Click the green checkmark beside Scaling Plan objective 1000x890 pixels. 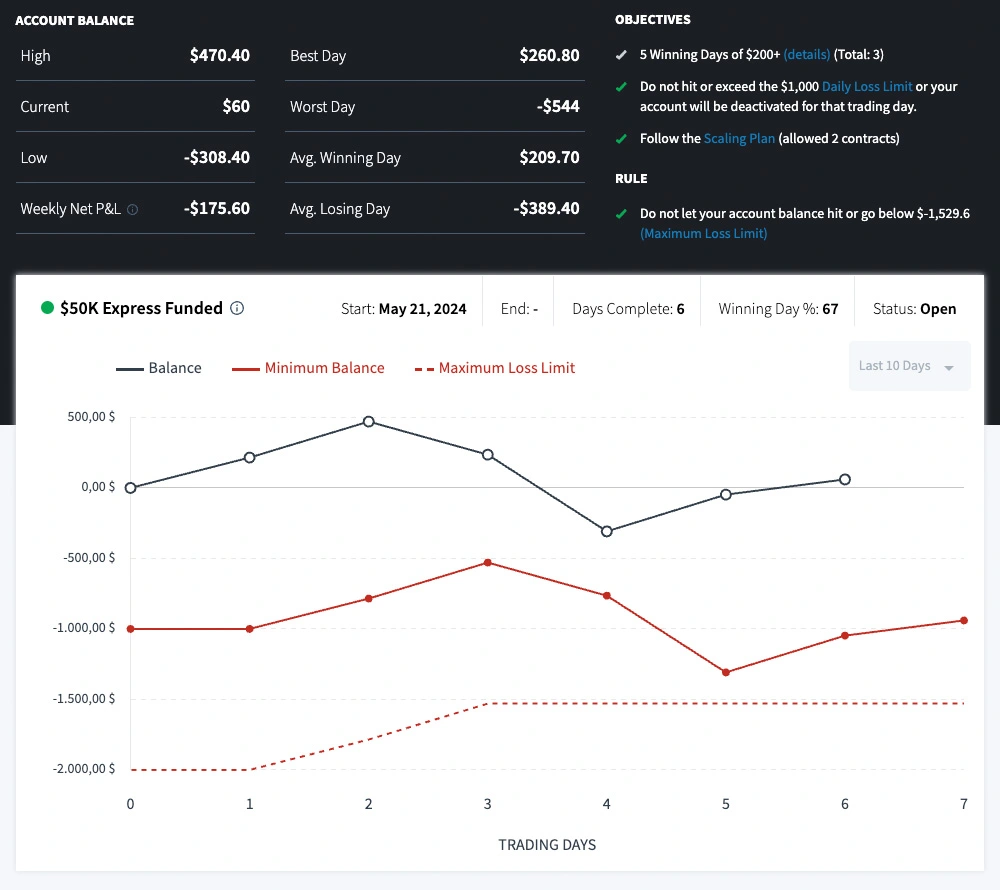click(x=621, y=139)
